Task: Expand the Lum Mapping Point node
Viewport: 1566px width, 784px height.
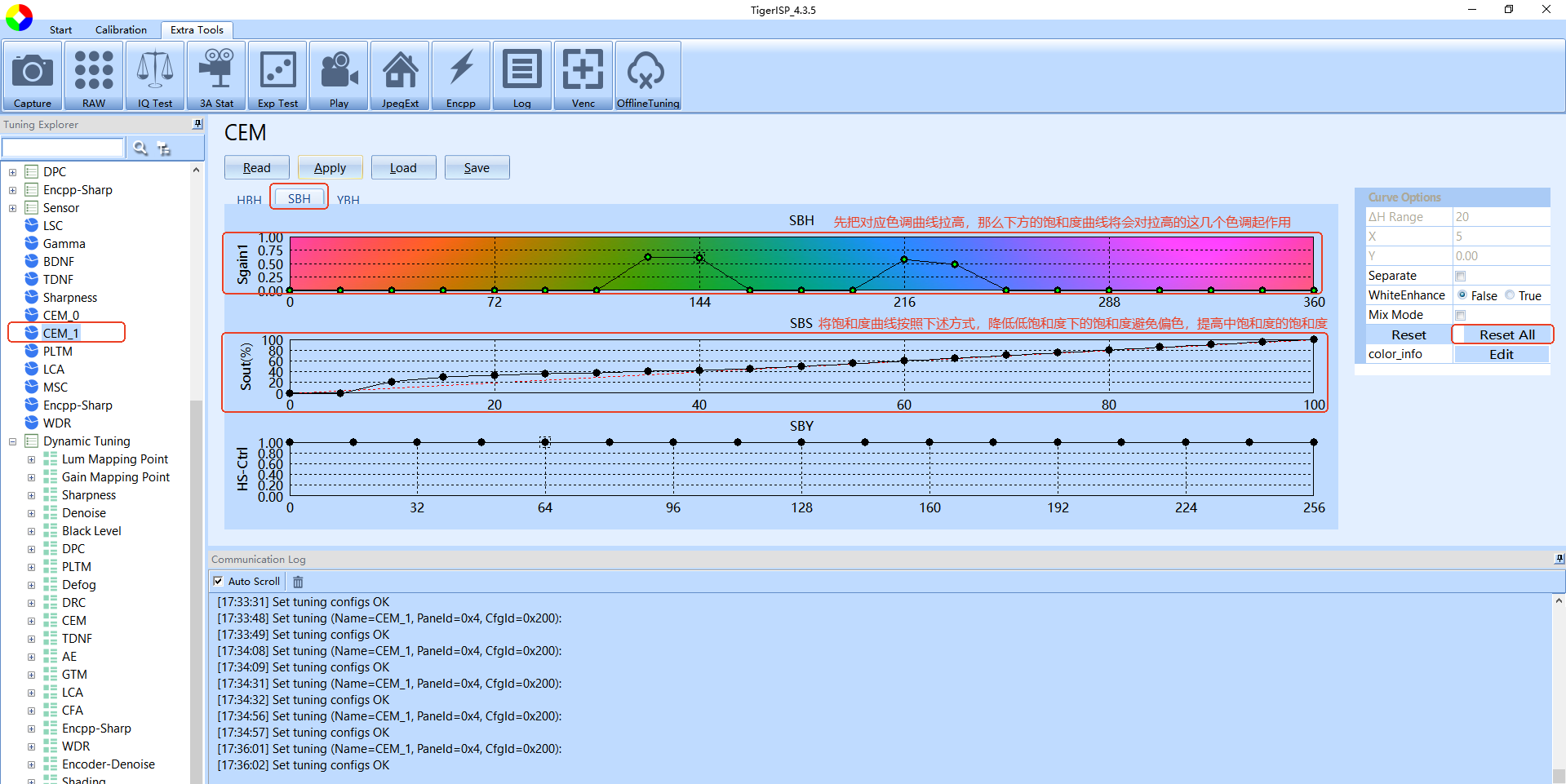Action: (x=32, y=459)
